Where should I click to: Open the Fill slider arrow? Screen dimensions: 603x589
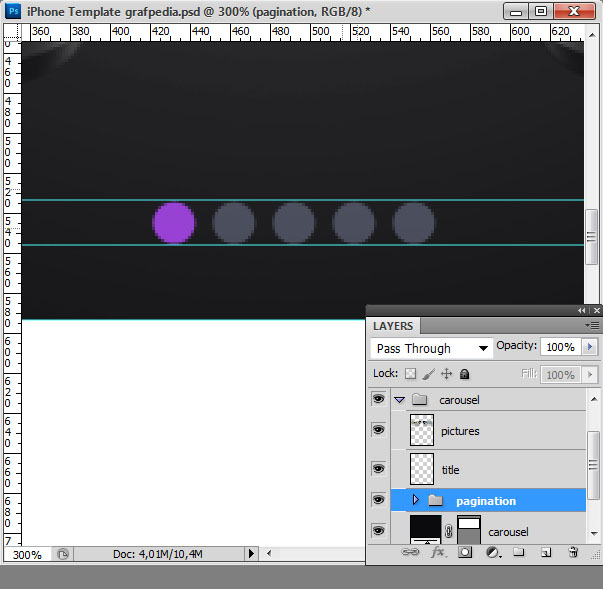[590, 374]
